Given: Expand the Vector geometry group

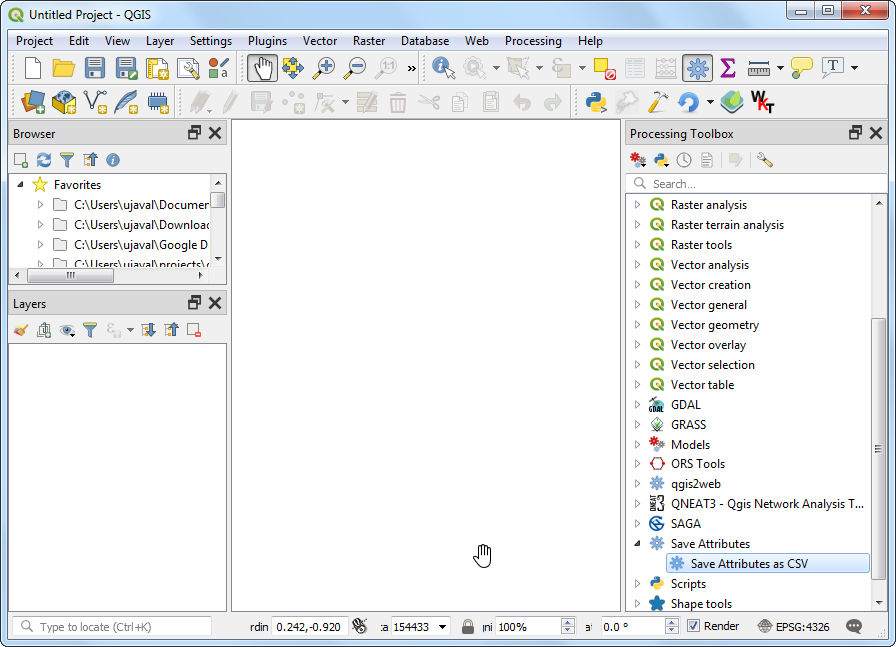Looking at the screenshot, I should [x=638, y=325].
